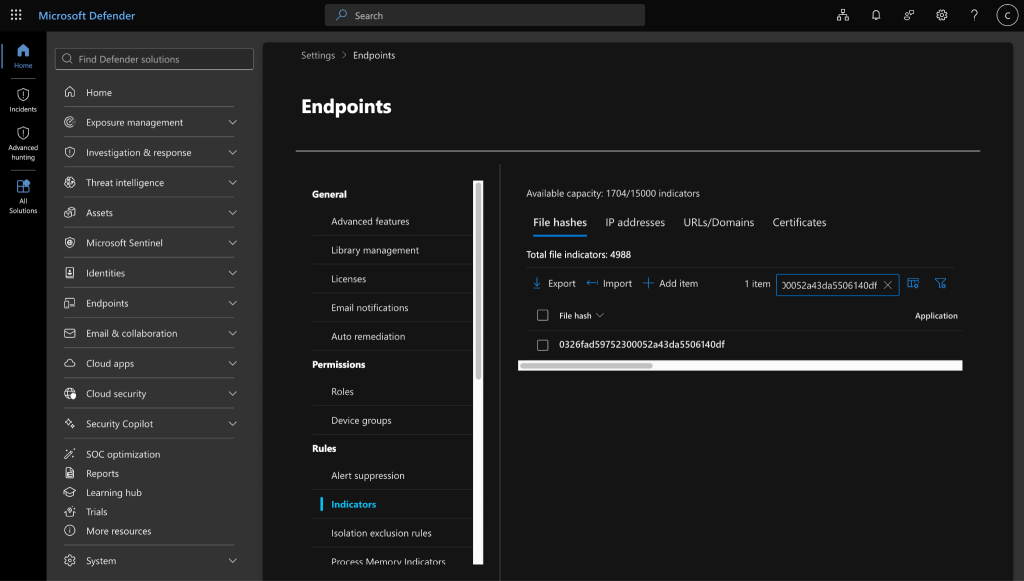The image size is (1024, 581).
Task: Expand the System chevron
Action: click(232, 560)
